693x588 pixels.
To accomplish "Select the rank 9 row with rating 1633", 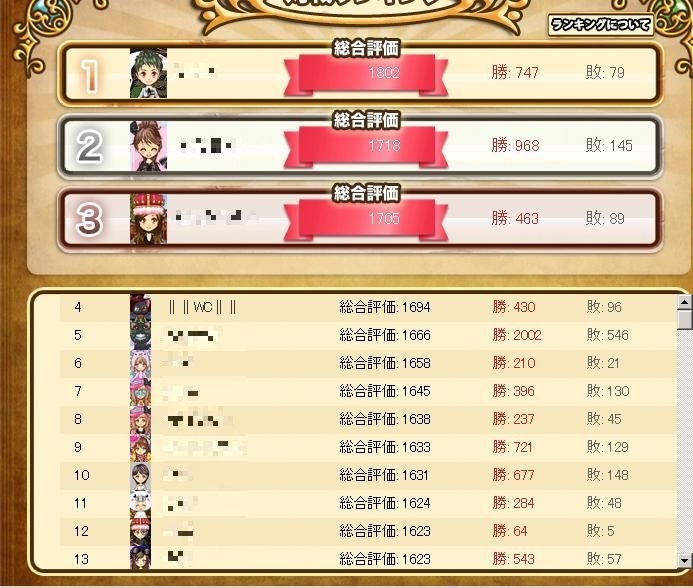I will (x=368, y=447).
